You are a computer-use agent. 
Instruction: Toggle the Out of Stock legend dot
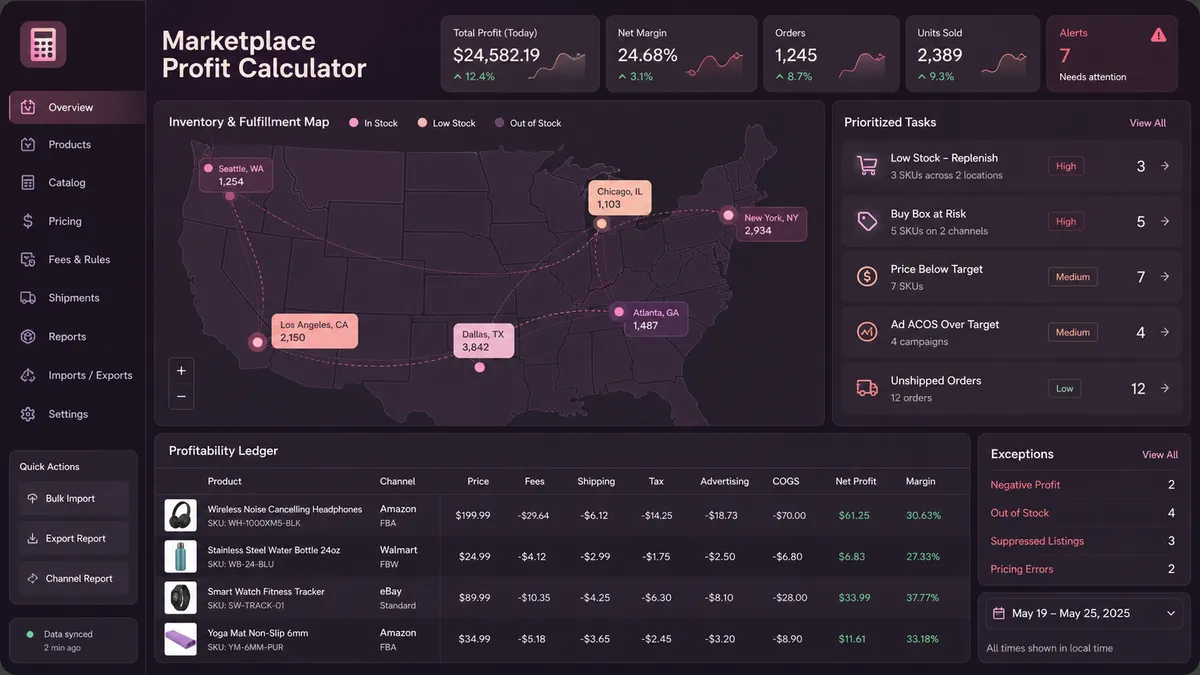point(499,123)
